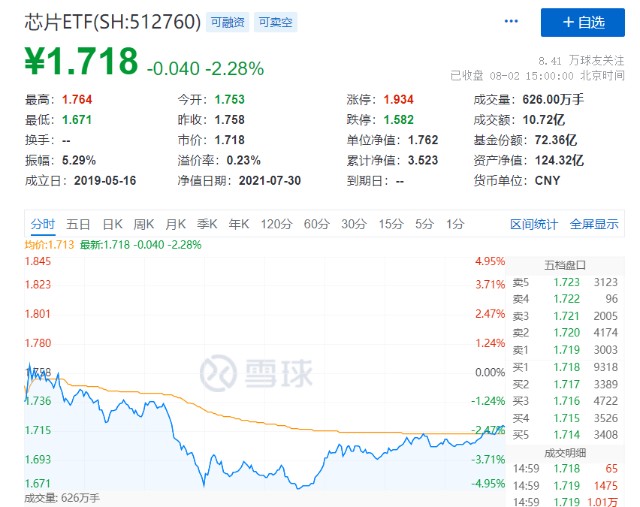Switch to the 季K chart tab
Viewport: 640px width, 507px height.
207,224
